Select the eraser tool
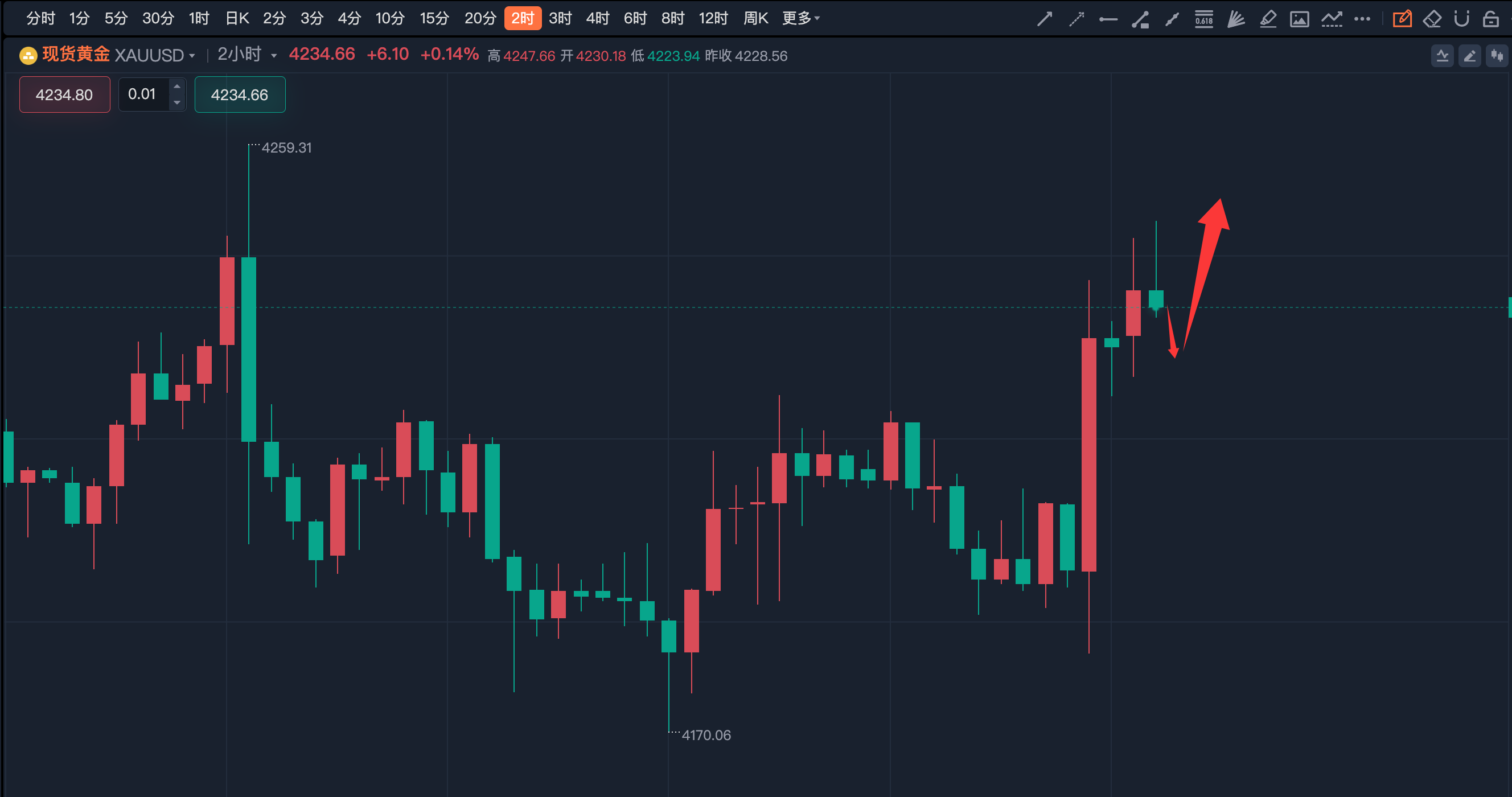 1432,19
